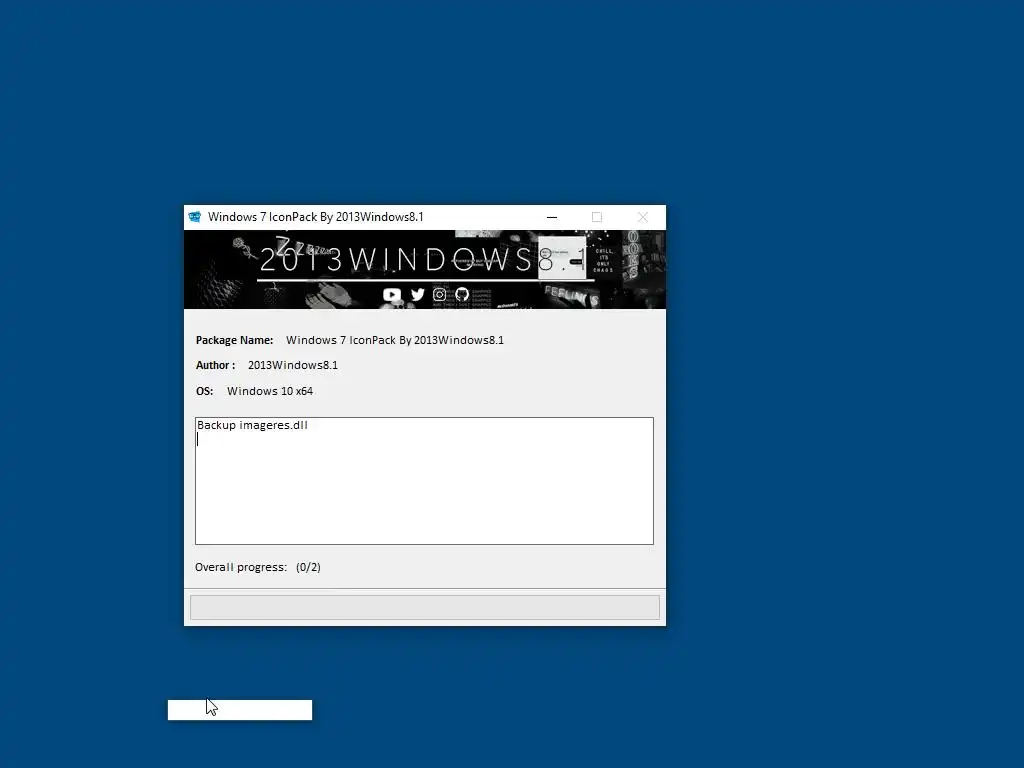Click the 'OS:' label
Screen dimensions: 1024x768
[204, 391]
